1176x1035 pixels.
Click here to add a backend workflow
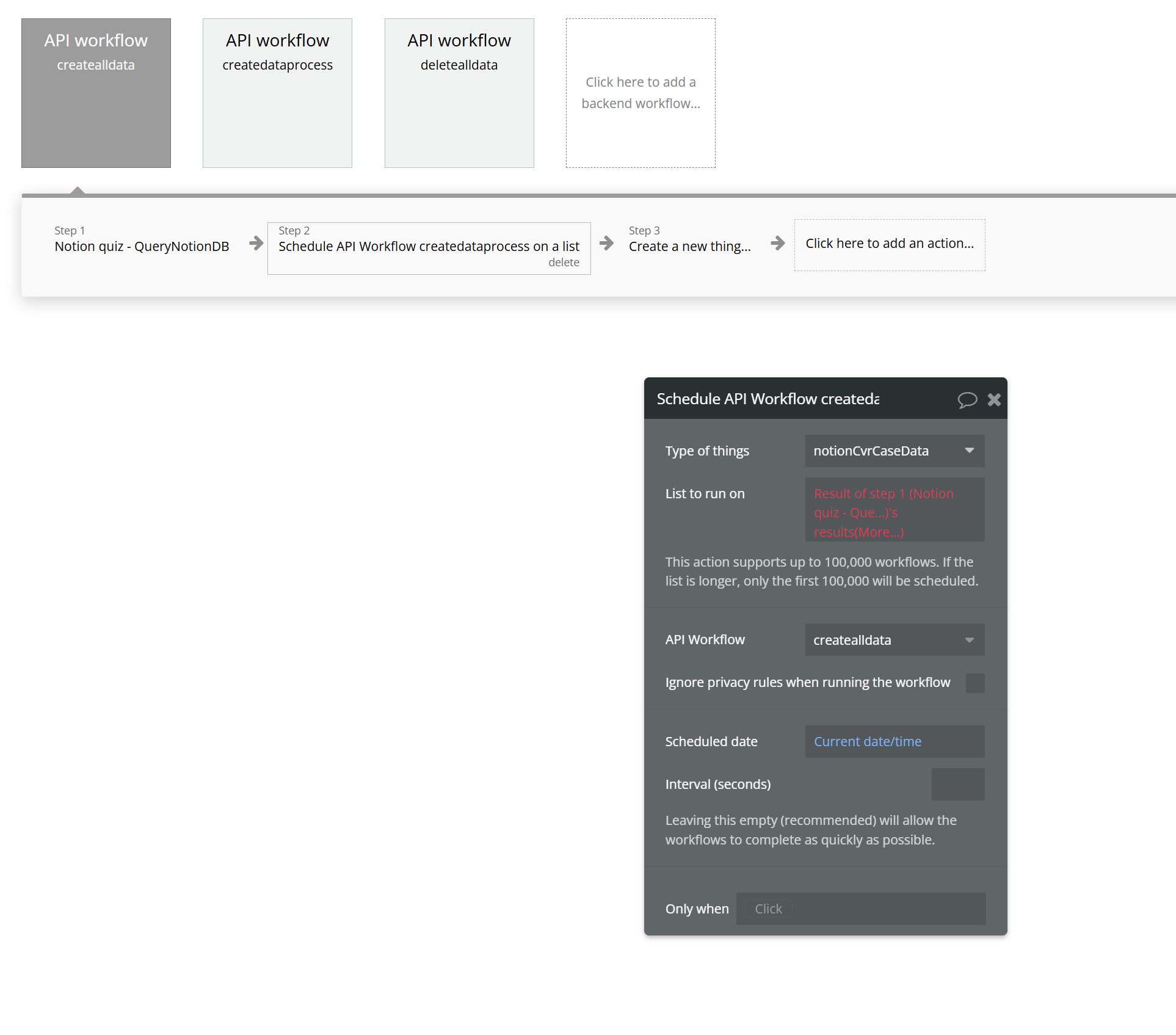coord(641,93)
